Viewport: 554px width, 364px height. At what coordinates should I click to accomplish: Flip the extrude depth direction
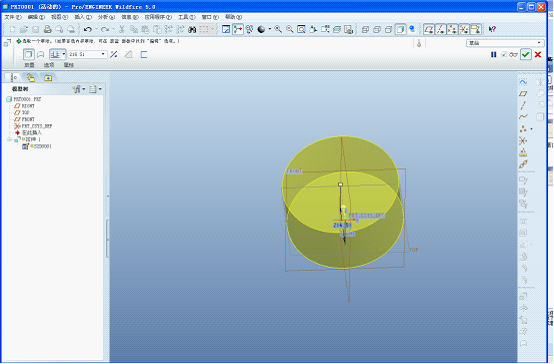point(114,54)
